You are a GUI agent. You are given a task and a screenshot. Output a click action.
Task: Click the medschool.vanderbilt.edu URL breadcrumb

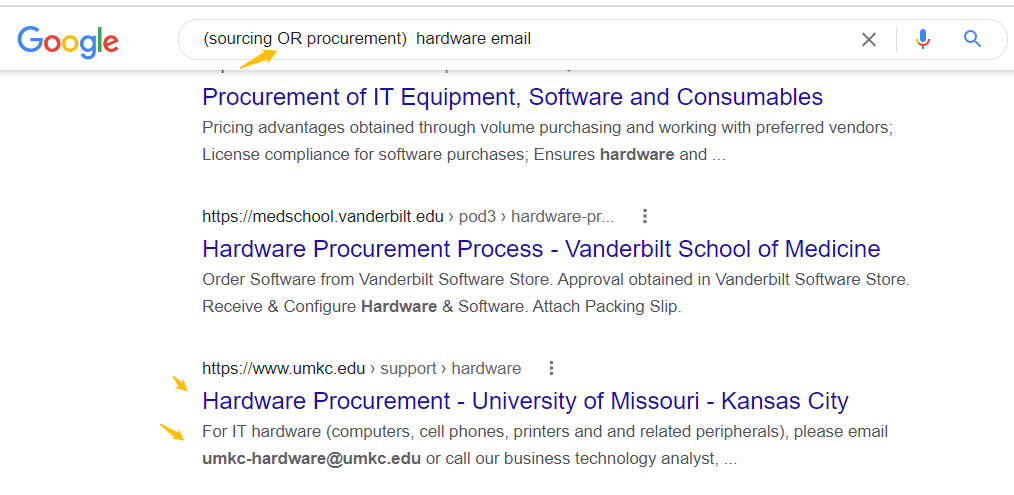tap(323, 216)
